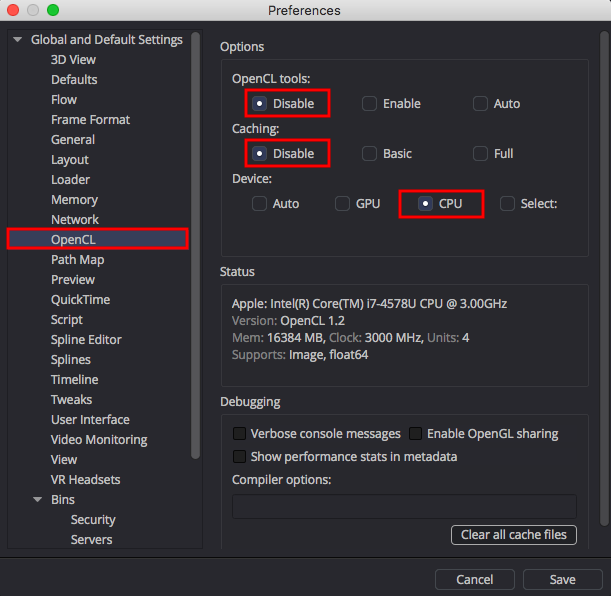Select the OpenCL sidebar entry
The width and height of the screenshot is (611, 596).
pyautogui.click(x=97, y=239)
